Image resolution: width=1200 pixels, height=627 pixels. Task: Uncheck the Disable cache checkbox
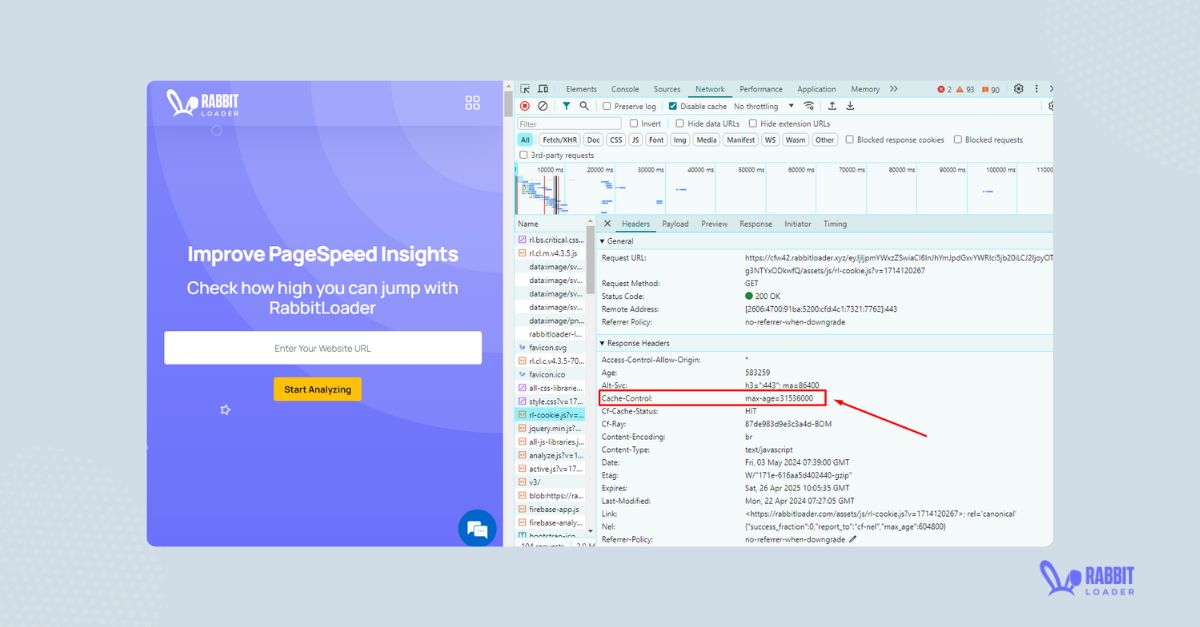(673, 106)
